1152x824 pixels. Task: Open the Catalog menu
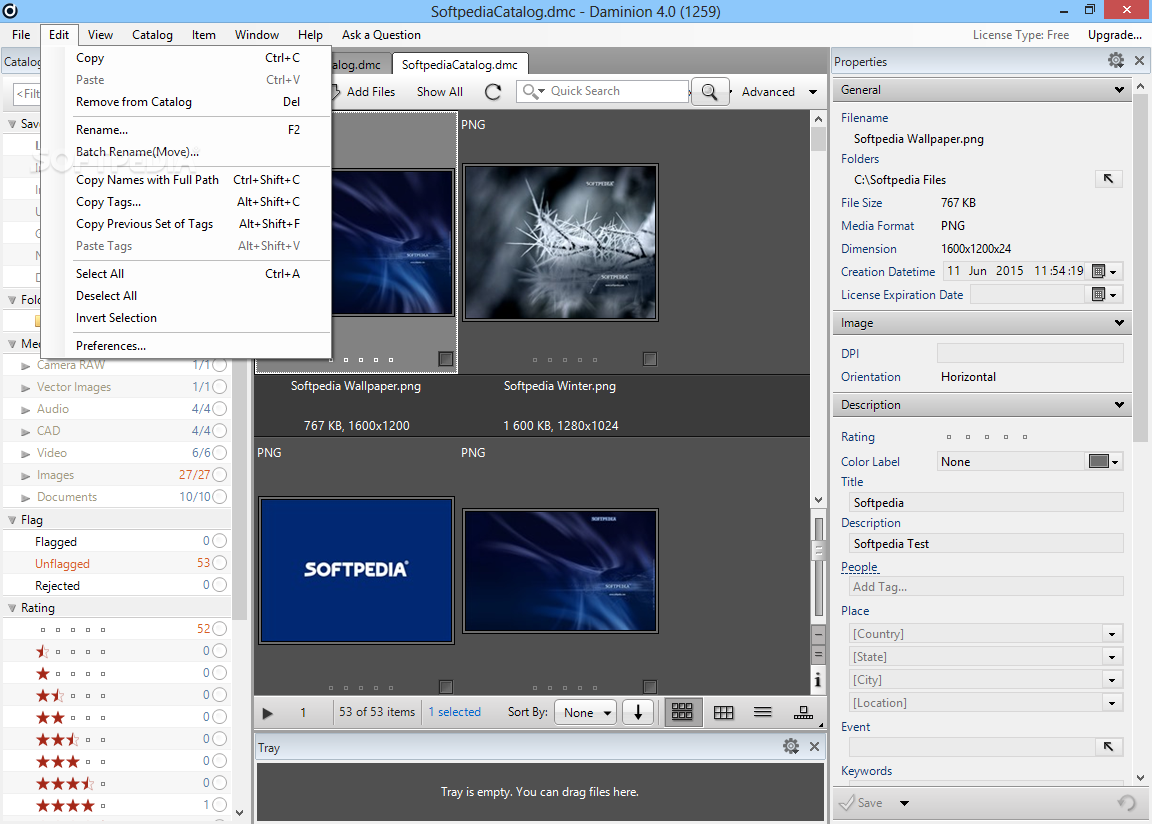pos(152,35)
